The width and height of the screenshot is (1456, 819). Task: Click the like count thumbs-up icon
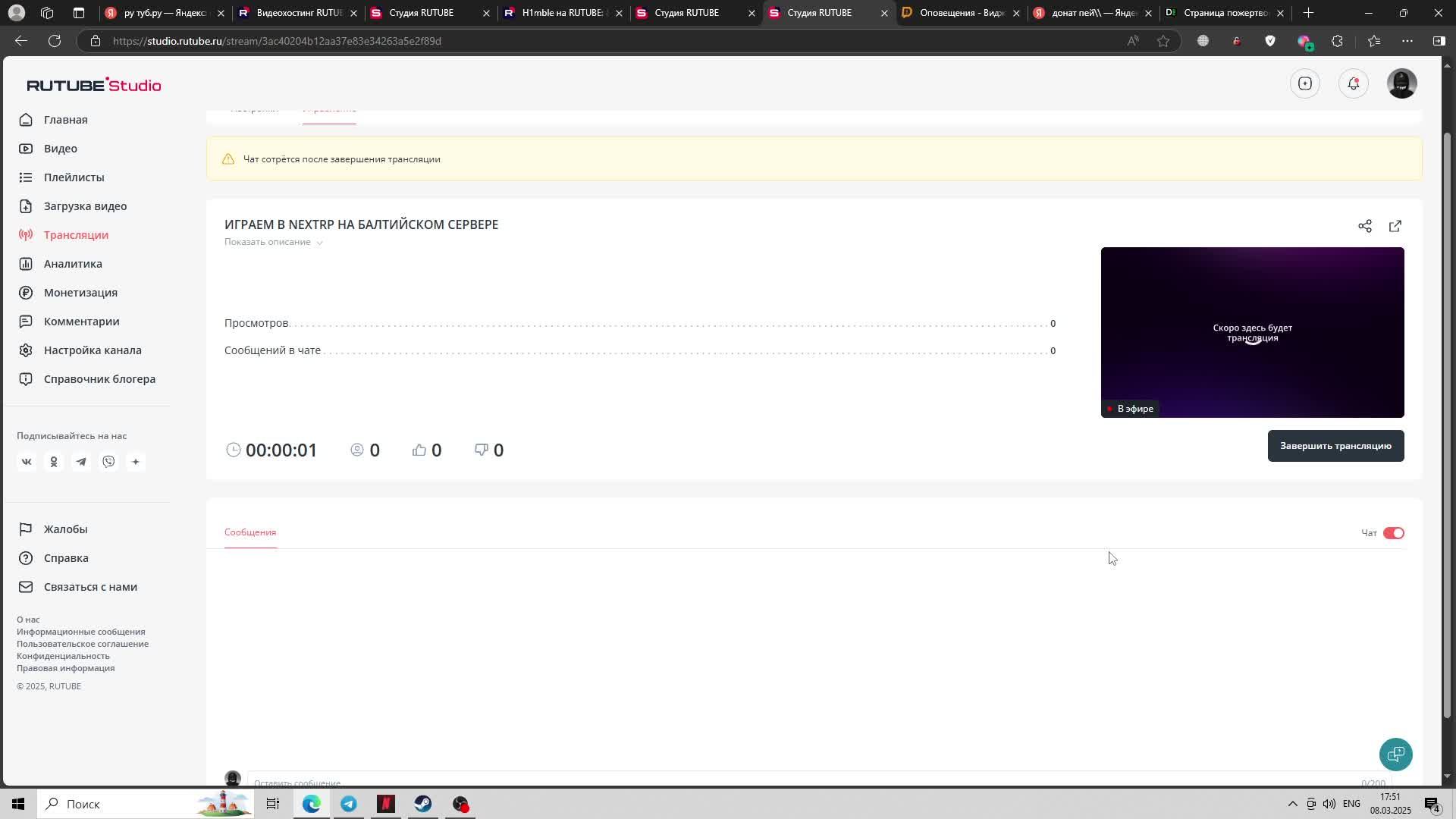click(x=419, y=450)
